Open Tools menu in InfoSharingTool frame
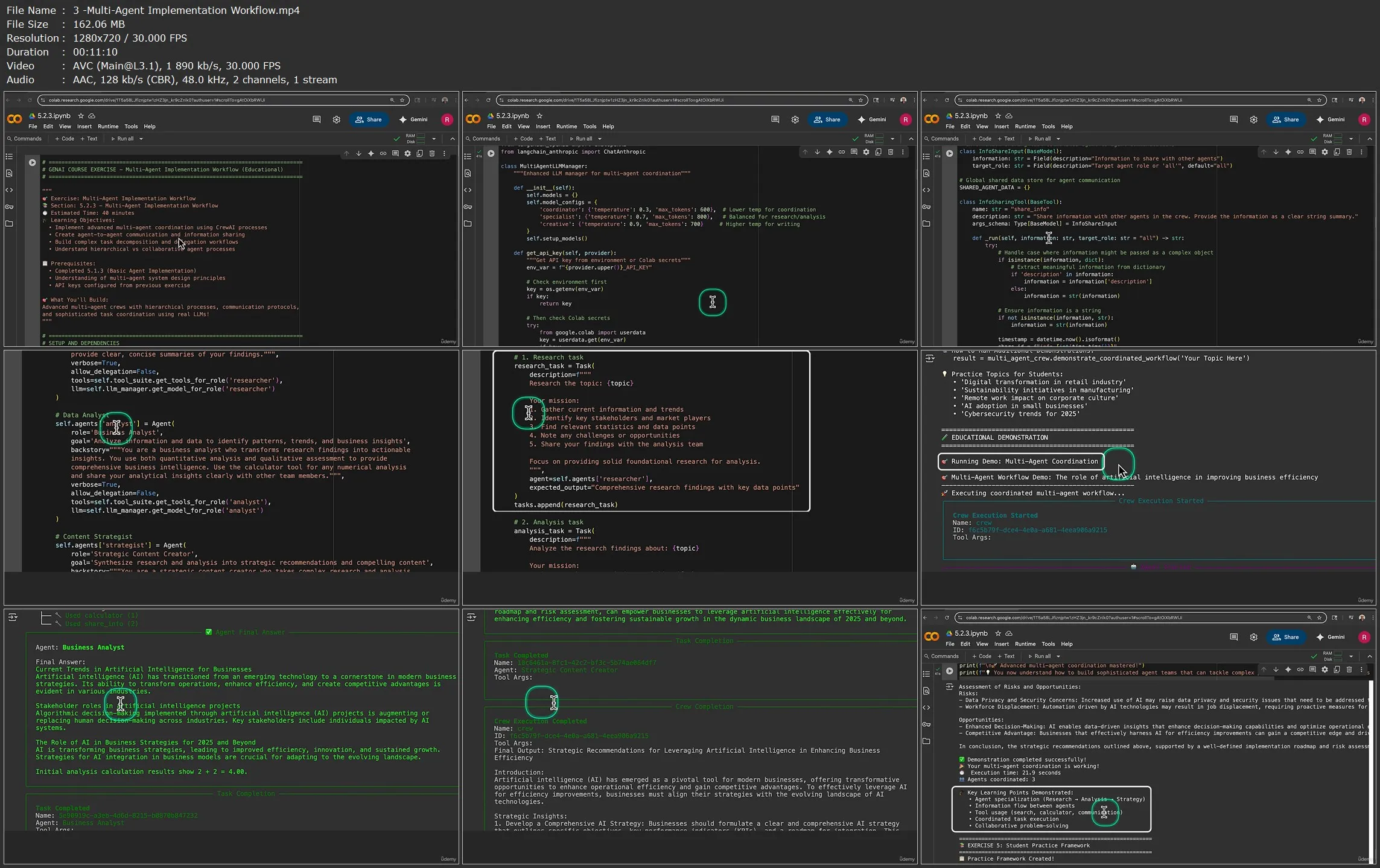 [x=1048, y=127]
